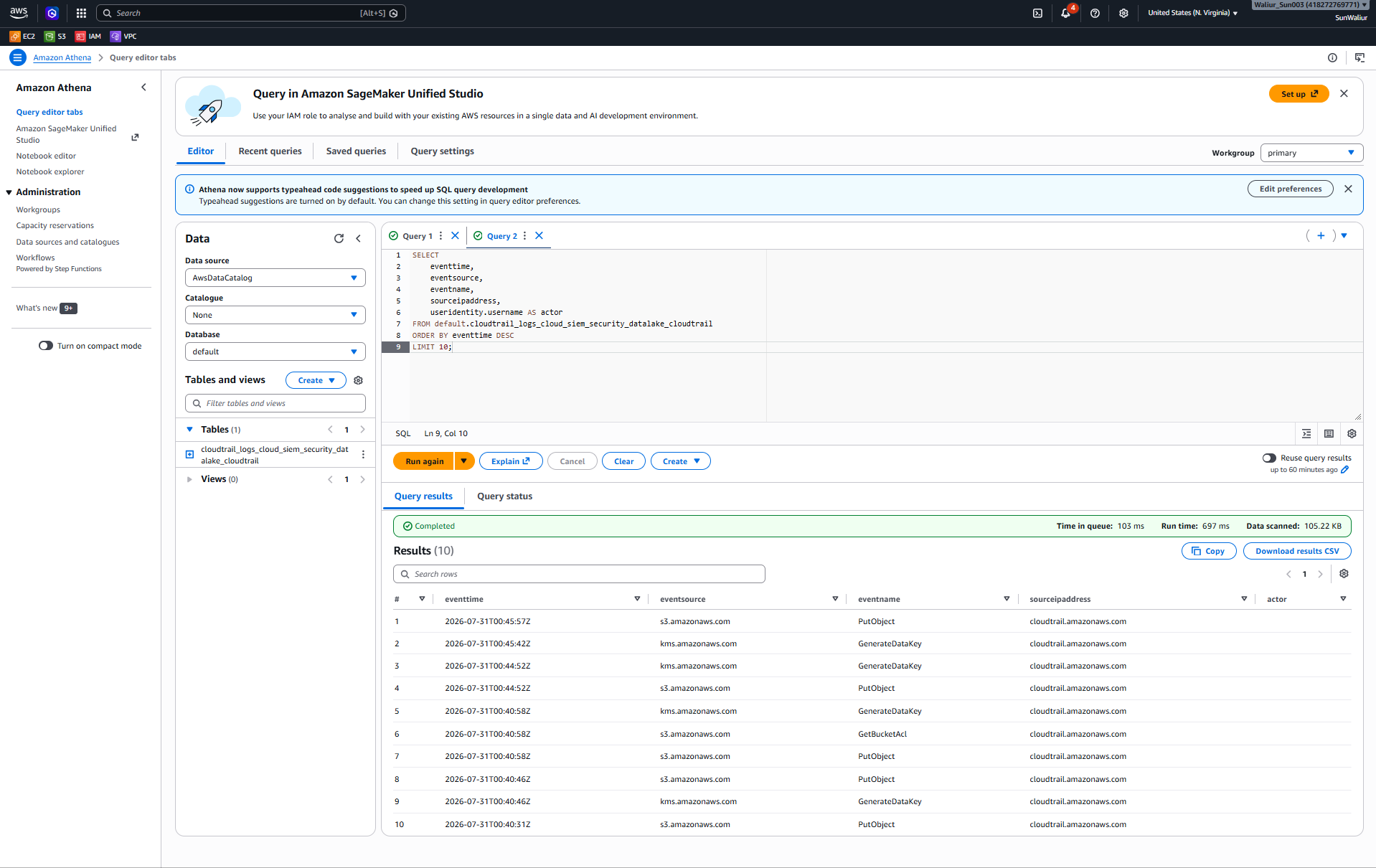Image resolution: width=1376 pixels, height=868 pixels.
Task: Open results table settings gear
Action: tap(1344, 574)
